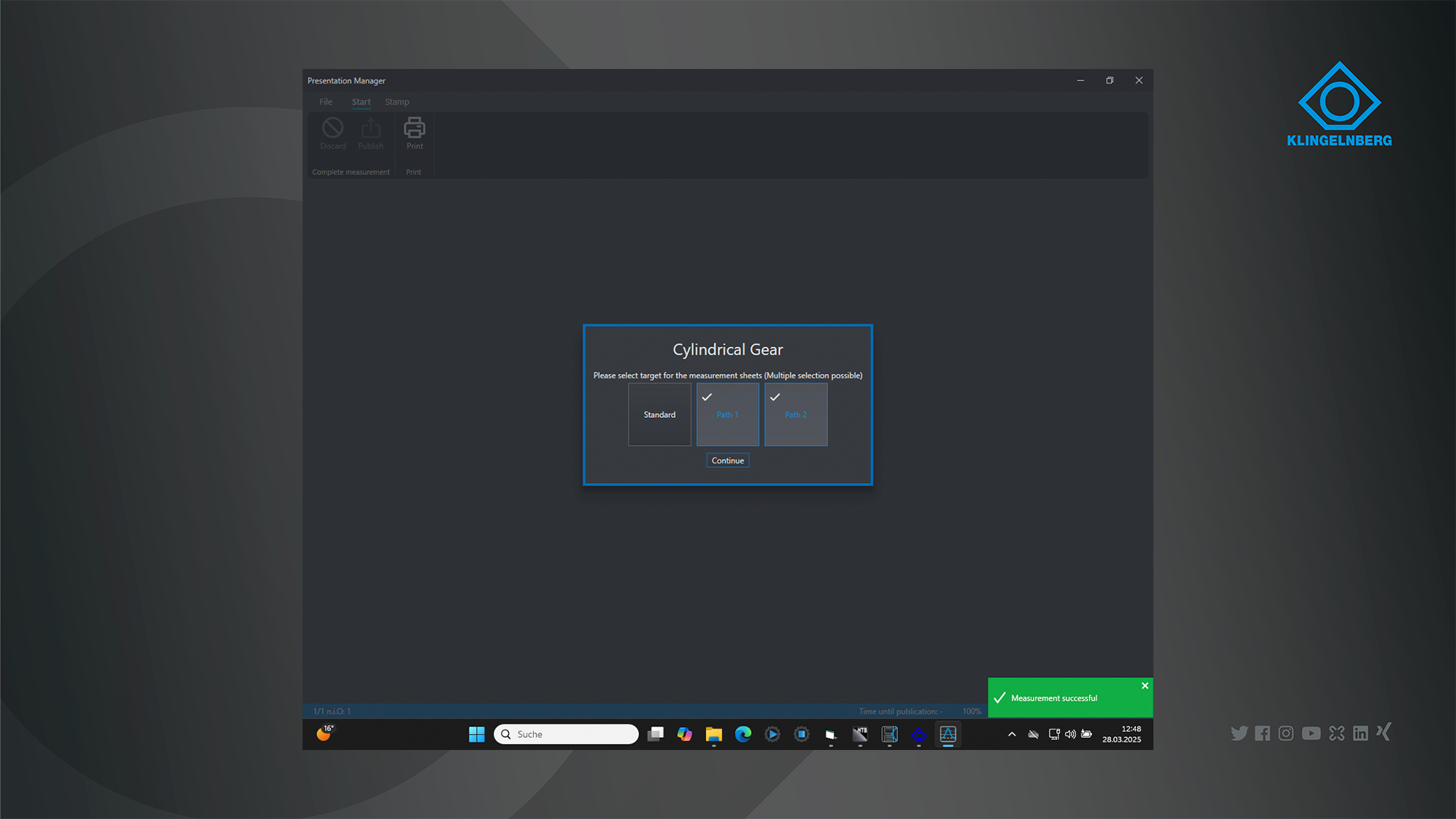
Task: Switch to the Start ribbon tab
Action: point(361,102)
